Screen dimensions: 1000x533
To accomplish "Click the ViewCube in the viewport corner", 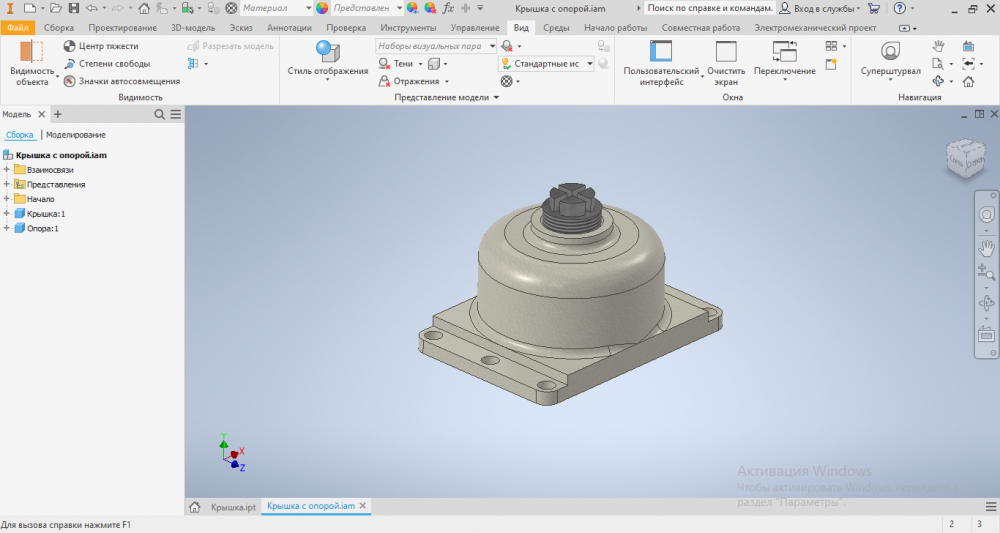I will click(x=966, y=156).
